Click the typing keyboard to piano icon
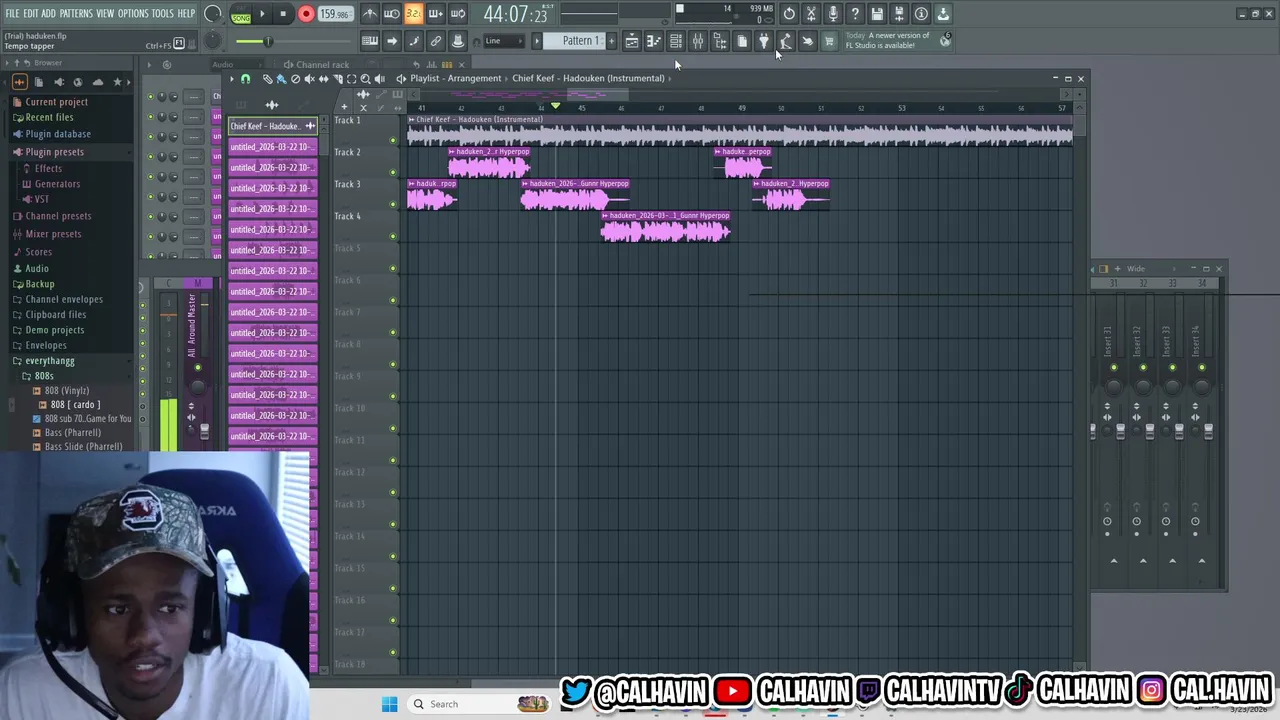Screen dimensions: 1280x720 [x=369, y=41]
